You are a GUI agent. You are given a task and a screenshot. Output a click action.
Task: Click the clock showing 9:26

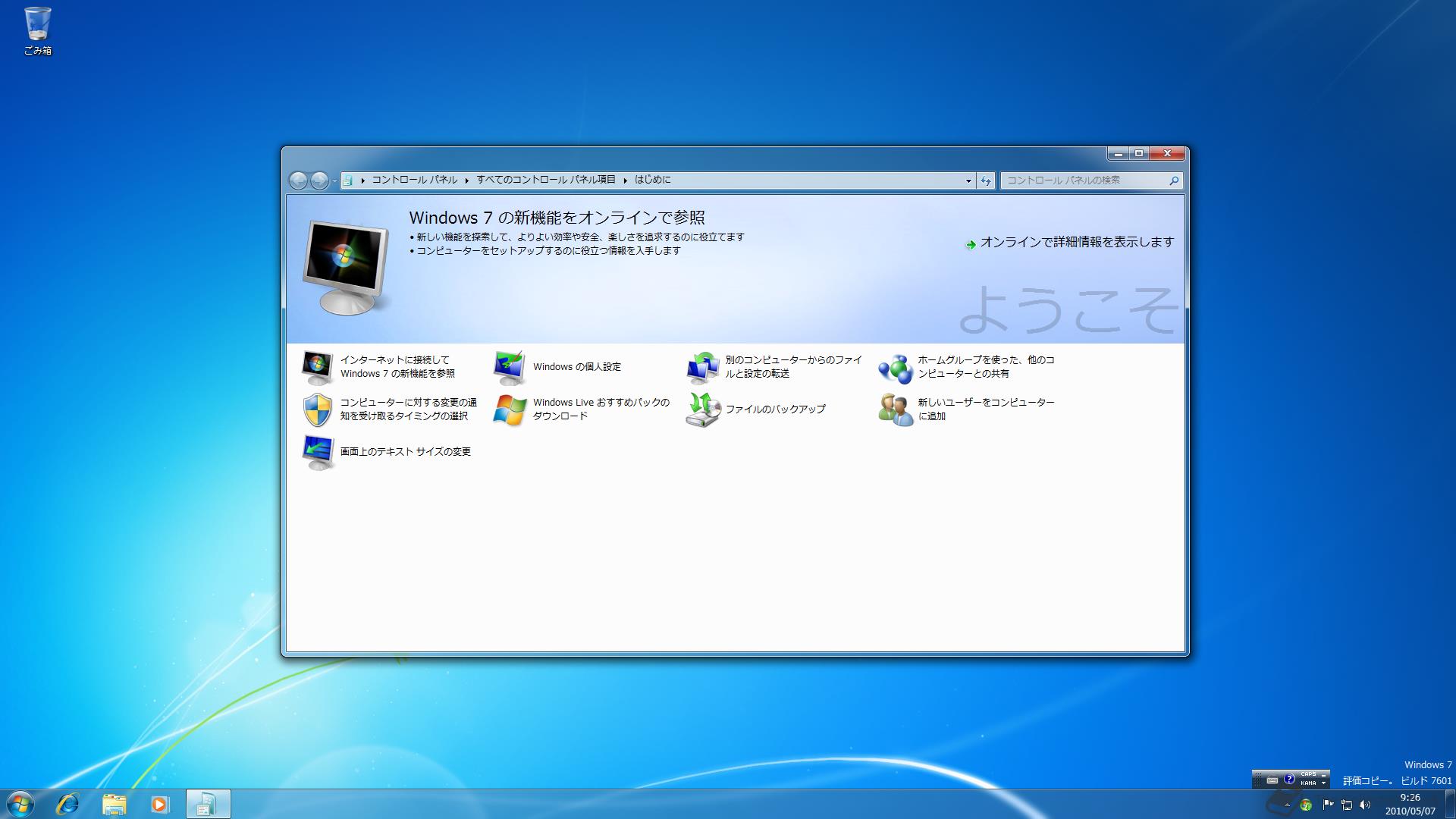tap(1410, 804)
